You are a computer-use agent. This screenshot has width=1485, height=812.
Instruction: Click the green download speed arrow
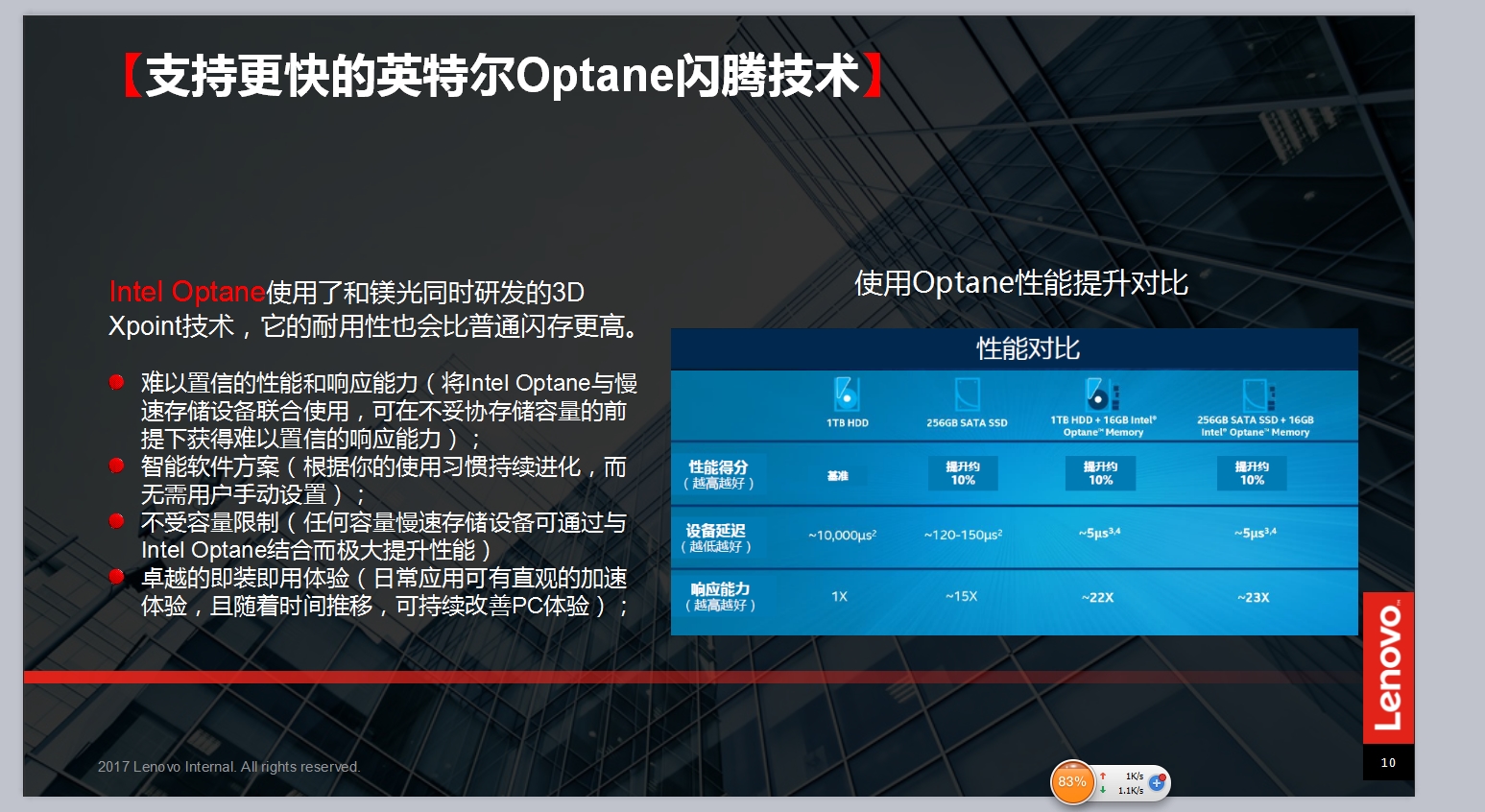point(1103,790)
